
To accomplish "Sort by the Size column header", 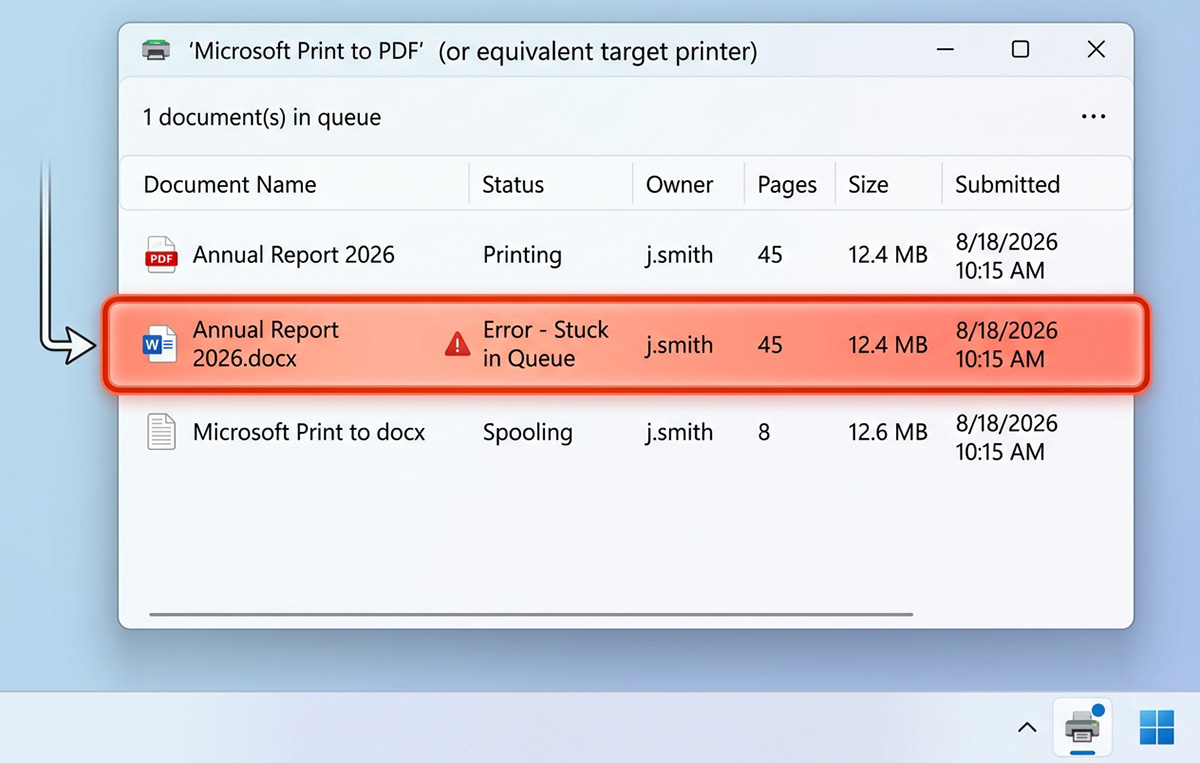I will coord(868,185).
